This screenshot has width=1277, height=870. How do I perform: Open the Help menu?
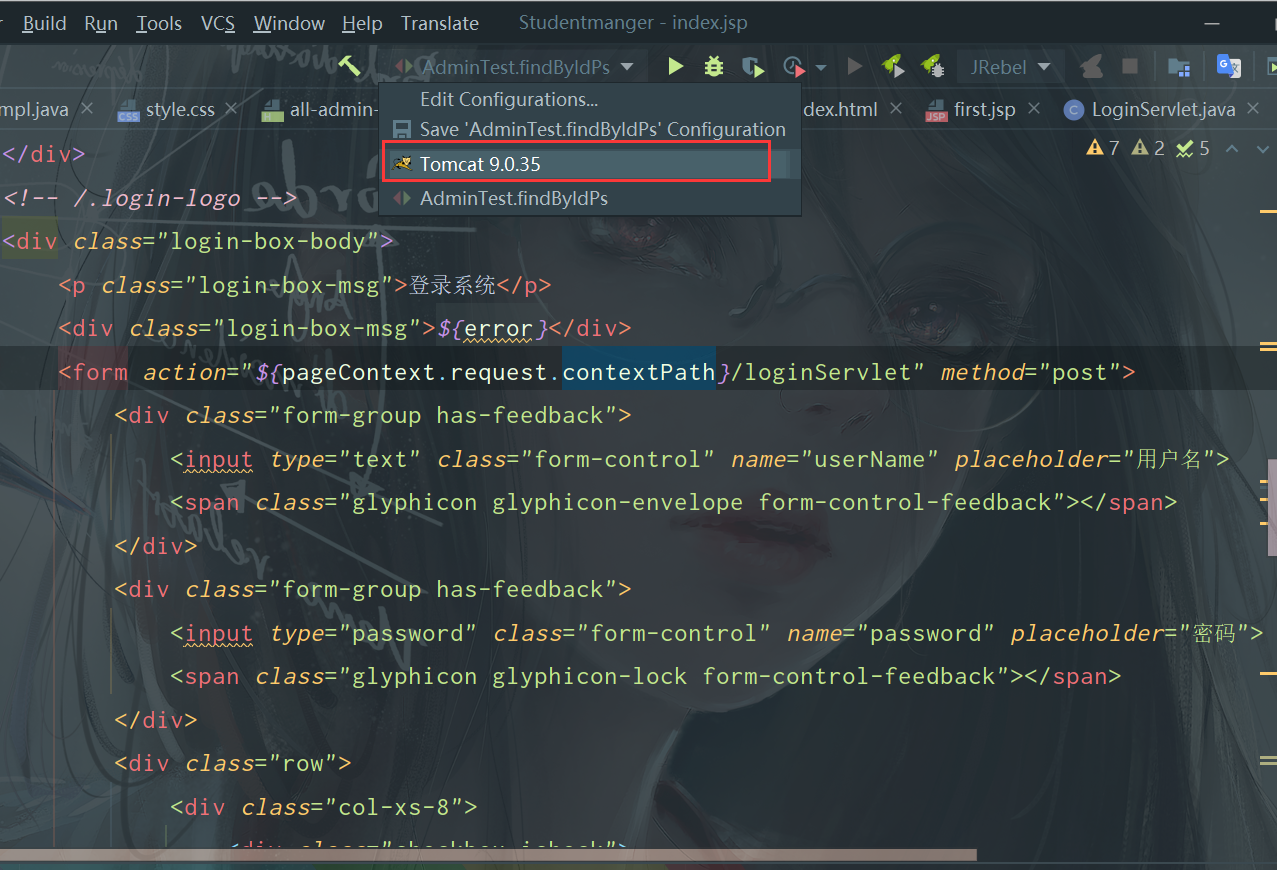click(362, 23)
